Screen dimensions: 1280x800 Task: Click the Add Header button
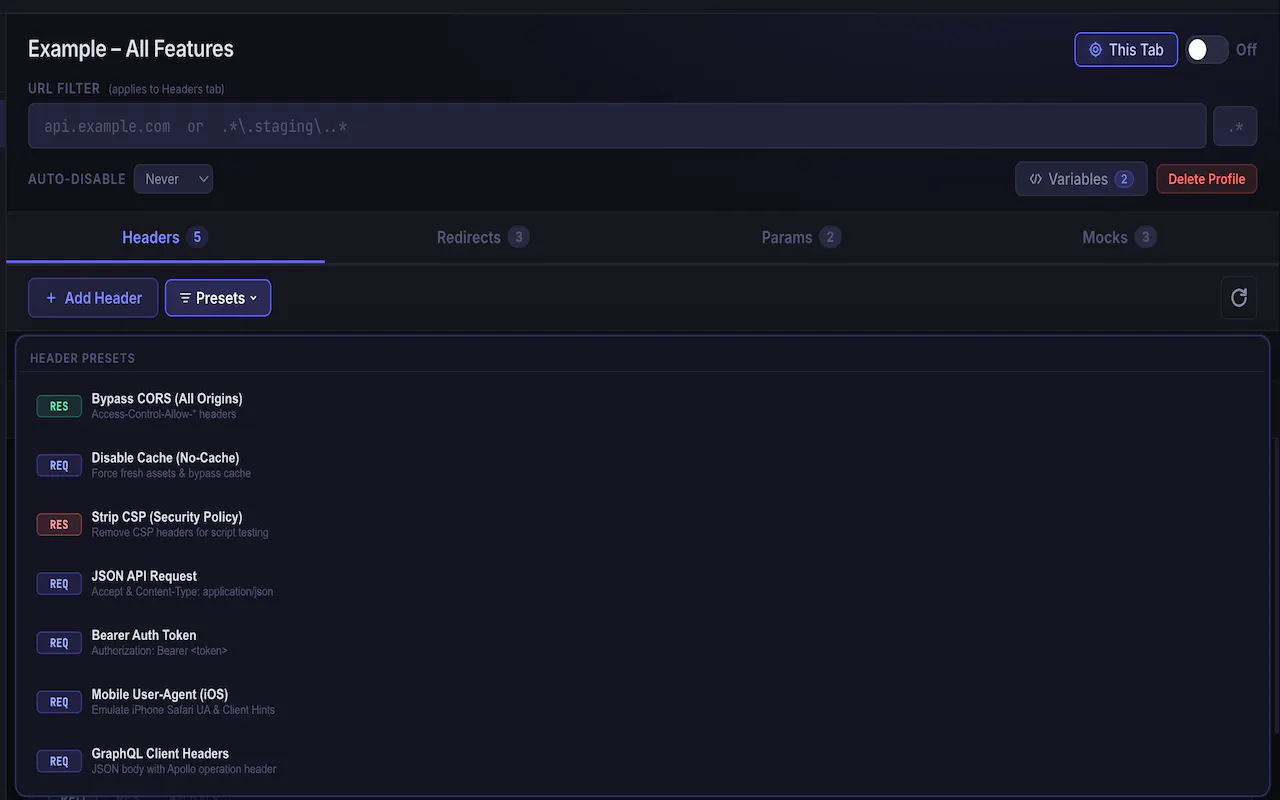93,298
